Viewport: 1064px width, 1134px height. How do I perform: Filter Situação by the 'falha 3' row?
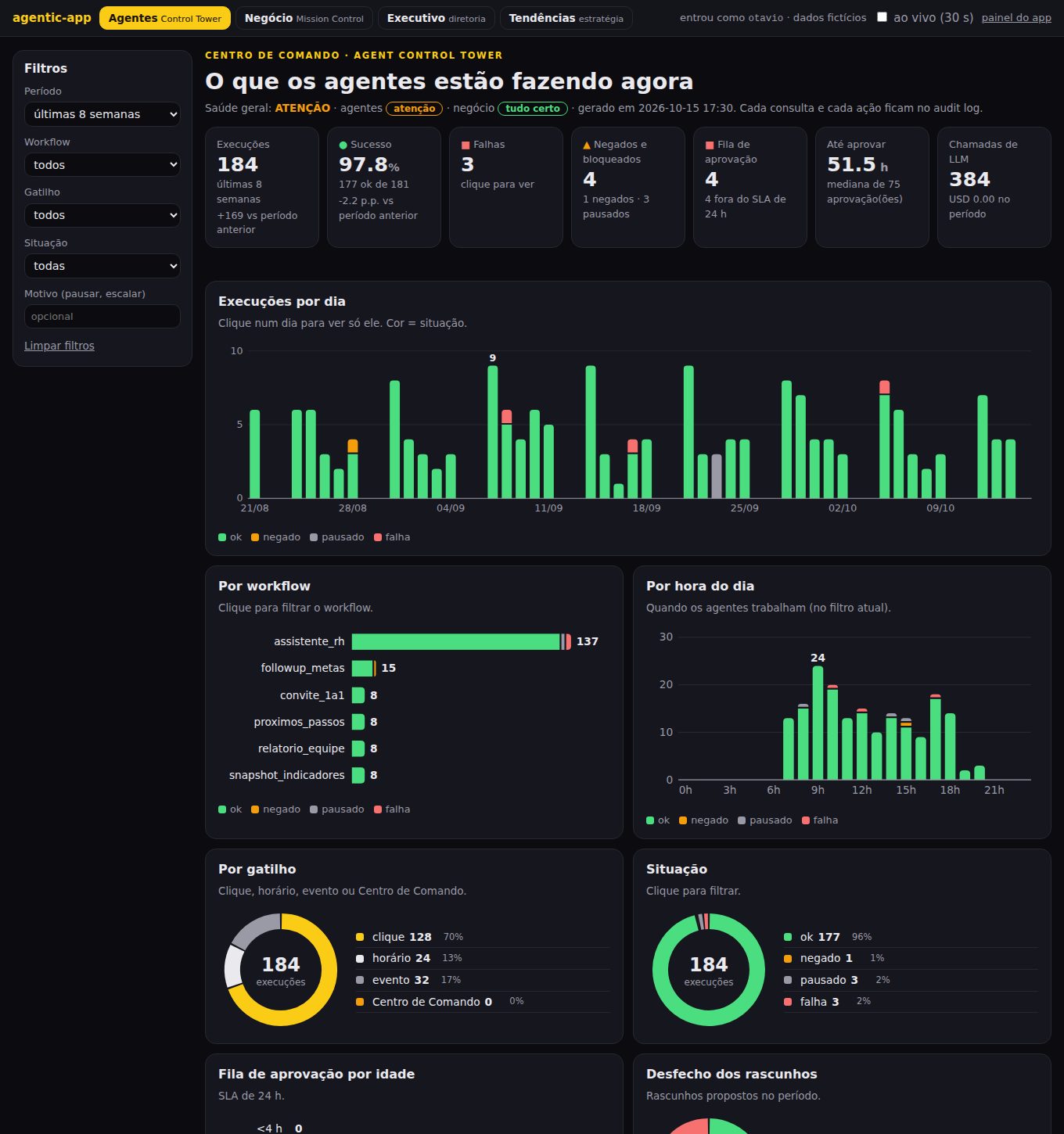(911, 1002)
